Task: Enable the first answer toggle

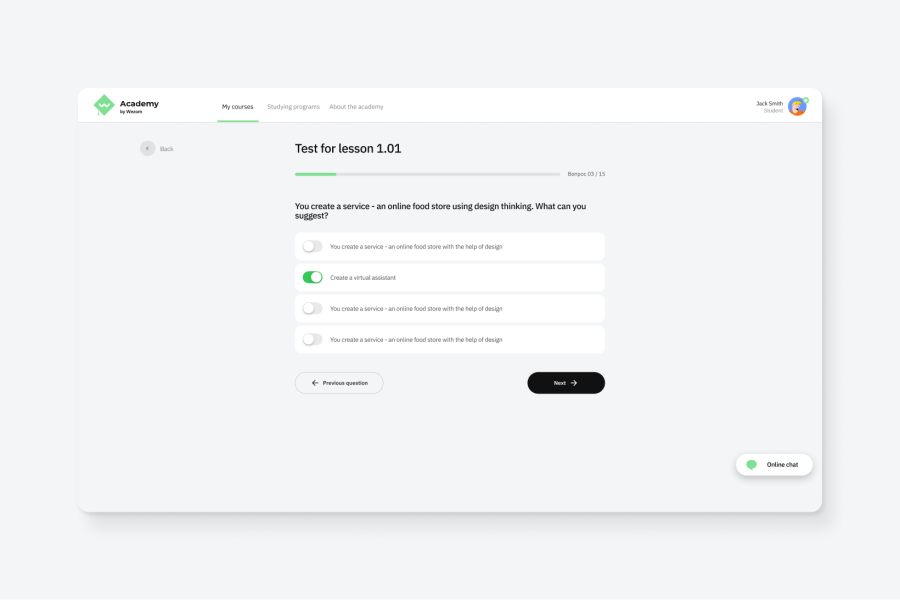Action: tap(312, 246)
